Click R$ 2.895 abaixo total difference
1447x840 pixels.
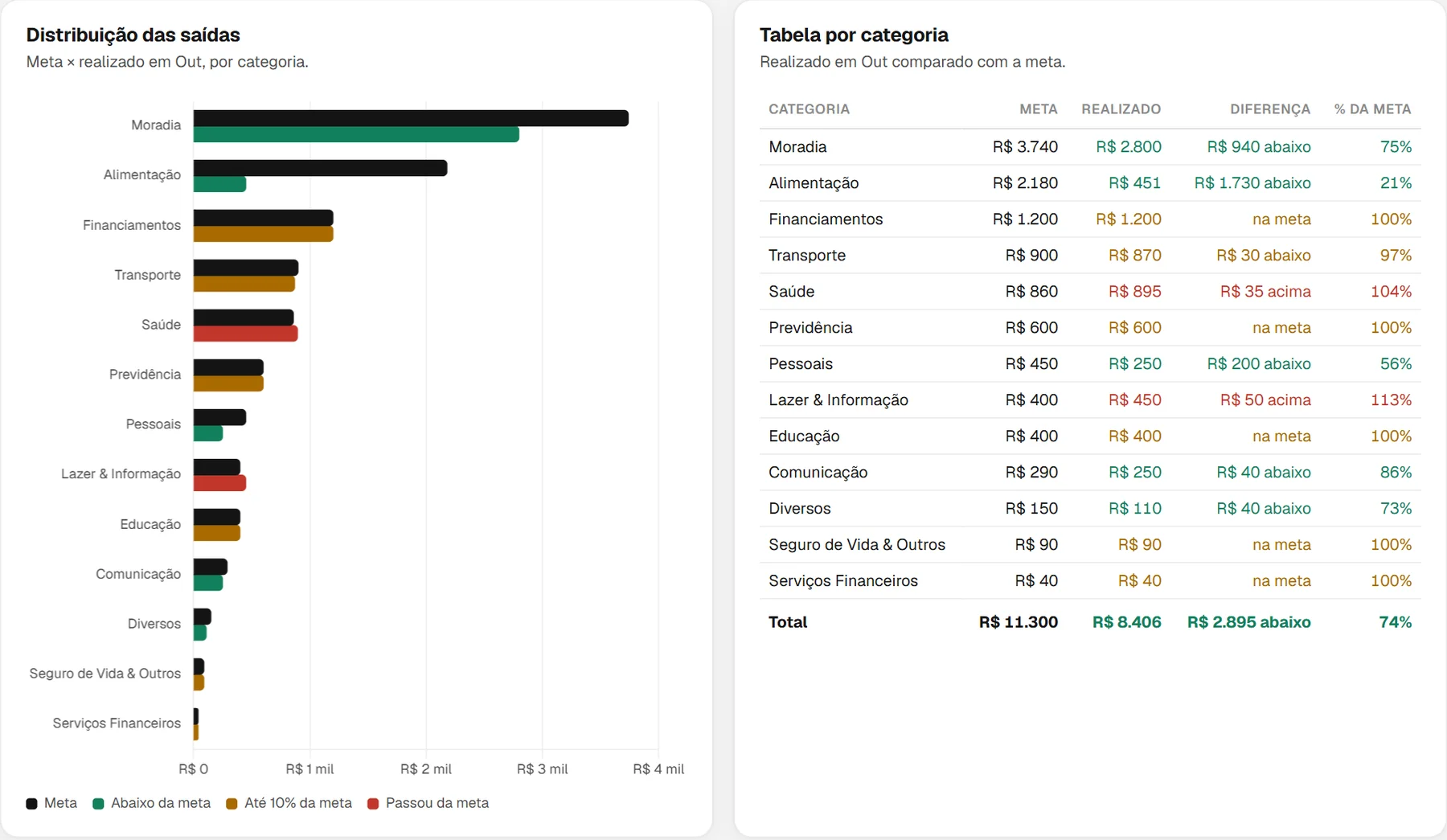[x=1249, y=622]
